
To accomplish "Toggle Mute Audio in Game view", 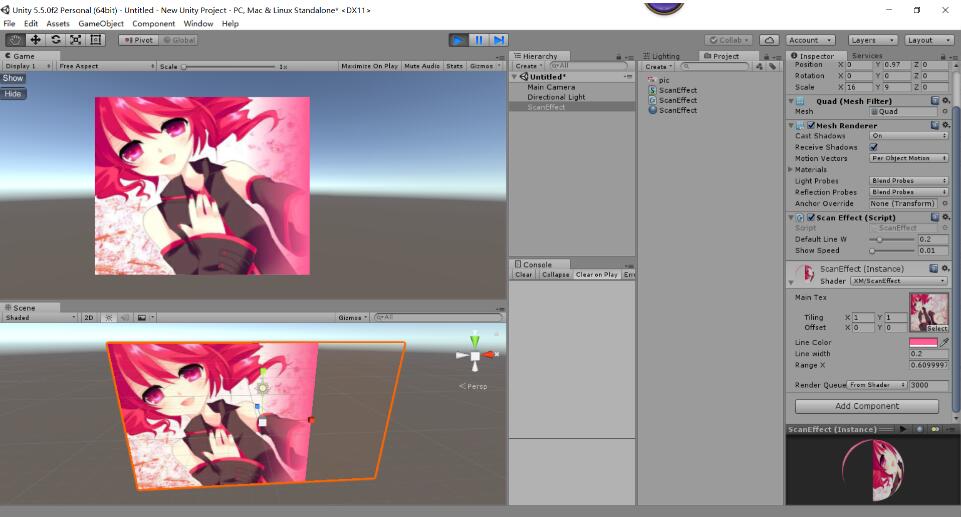I will [422, 66].
